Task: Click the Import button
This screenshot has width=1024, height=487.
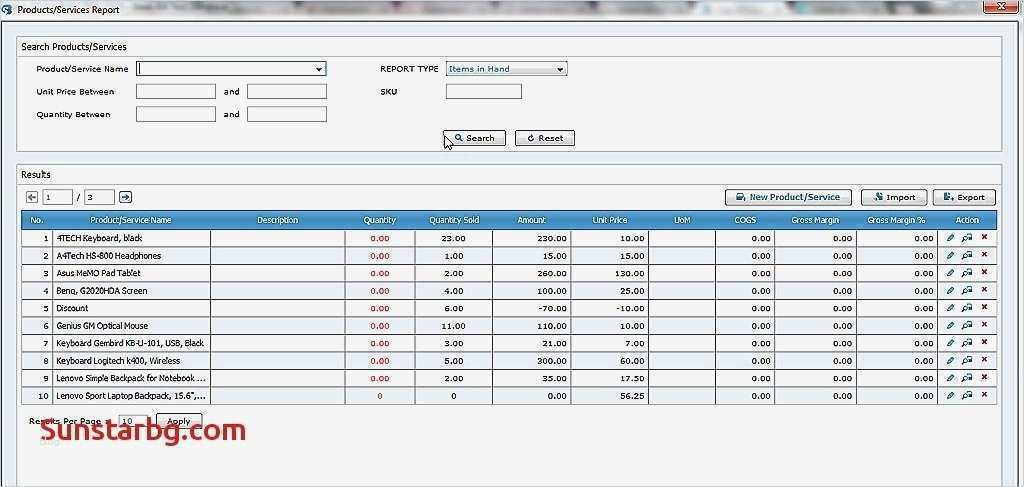Action: click(893, 197)
